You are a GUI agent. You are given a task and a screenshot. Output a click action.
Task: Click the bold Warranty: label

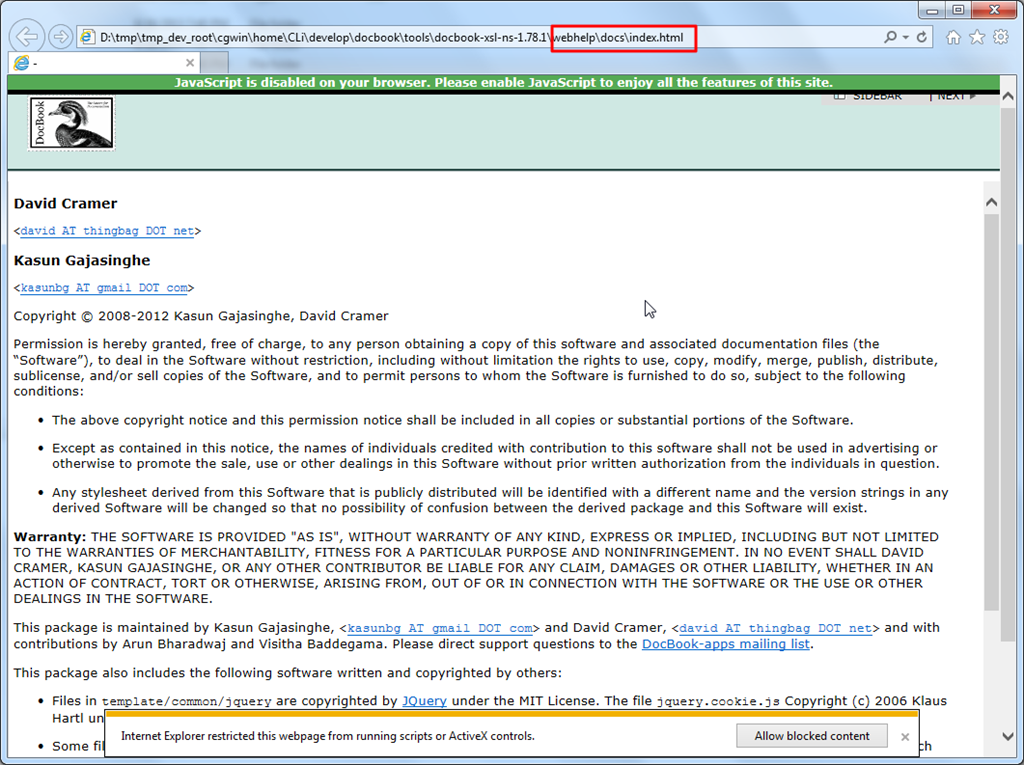tap(50, 537)
